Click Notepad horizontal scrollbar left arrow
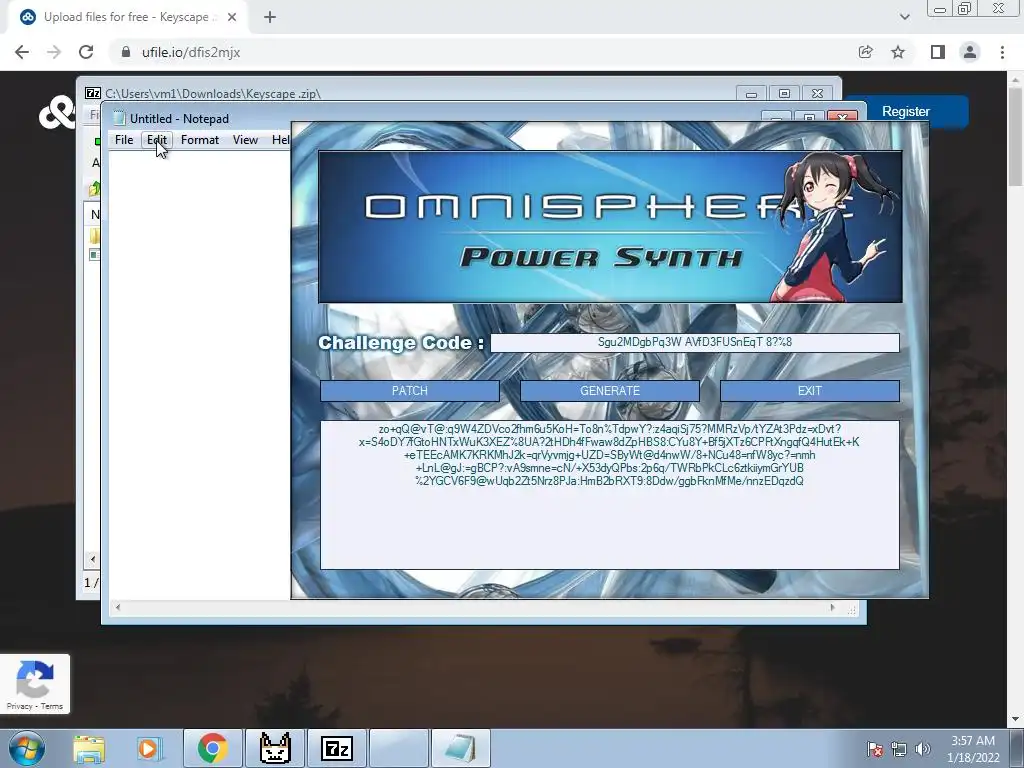The width and height of the screenshot is (1024, 768). coord(118,607)
